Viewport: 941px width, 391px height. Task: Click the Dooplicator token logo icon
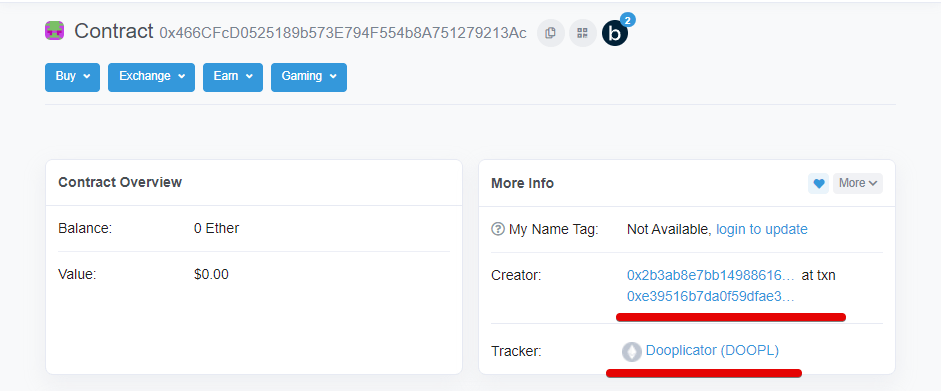[x=631, y=351]
